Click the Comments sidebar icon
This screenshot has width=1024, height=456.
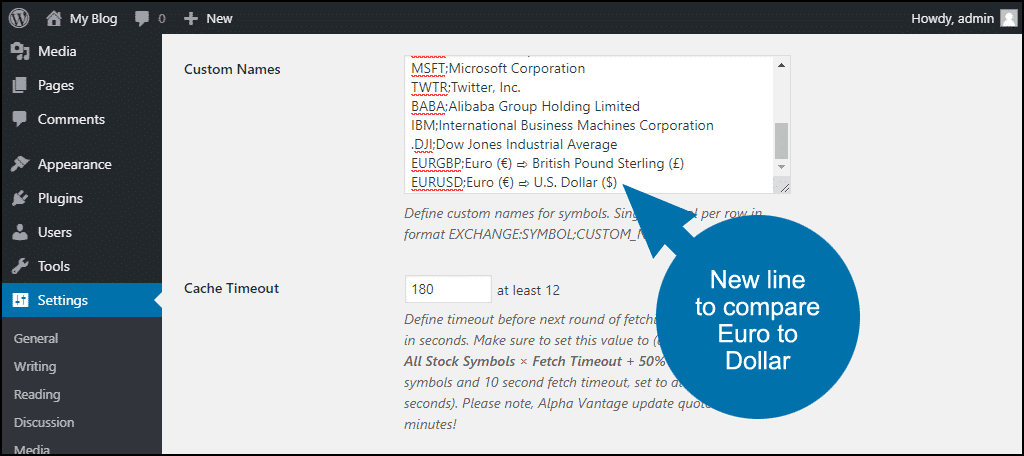click(20, 119)
